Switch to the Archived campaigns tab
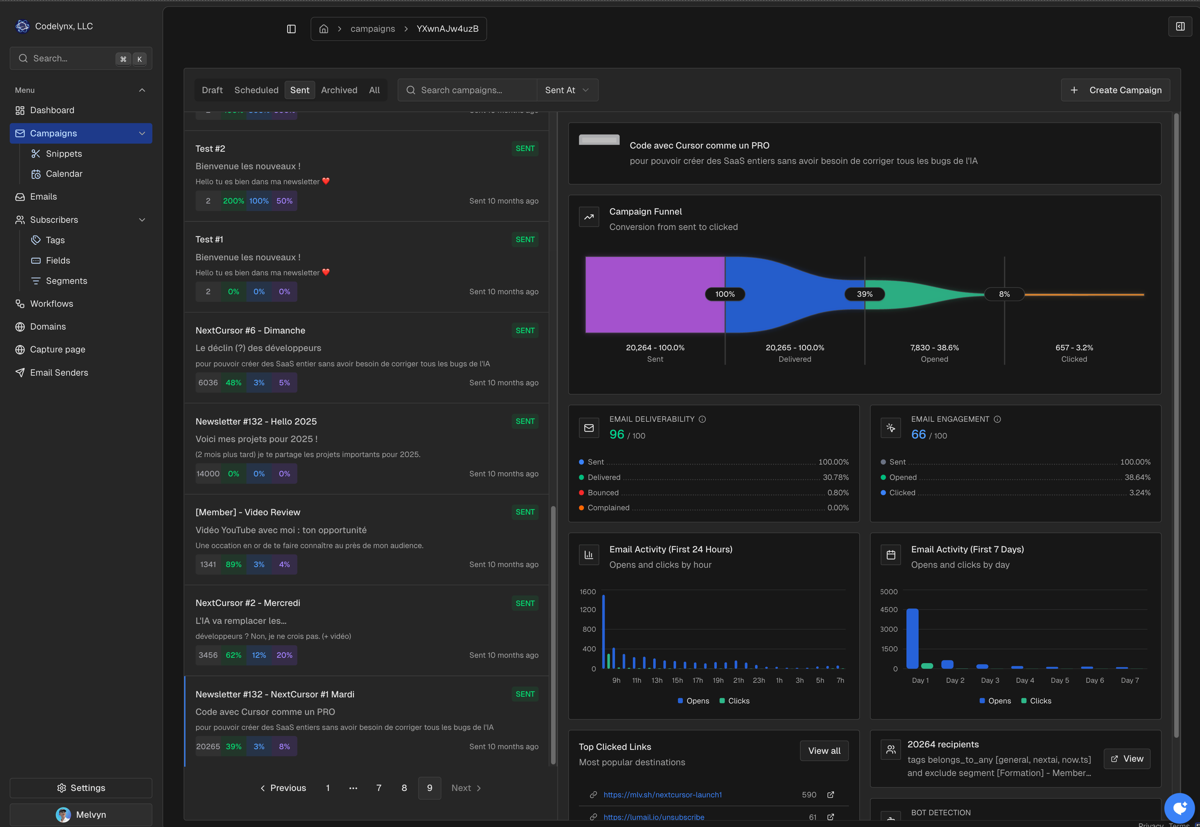 (339, 90)
